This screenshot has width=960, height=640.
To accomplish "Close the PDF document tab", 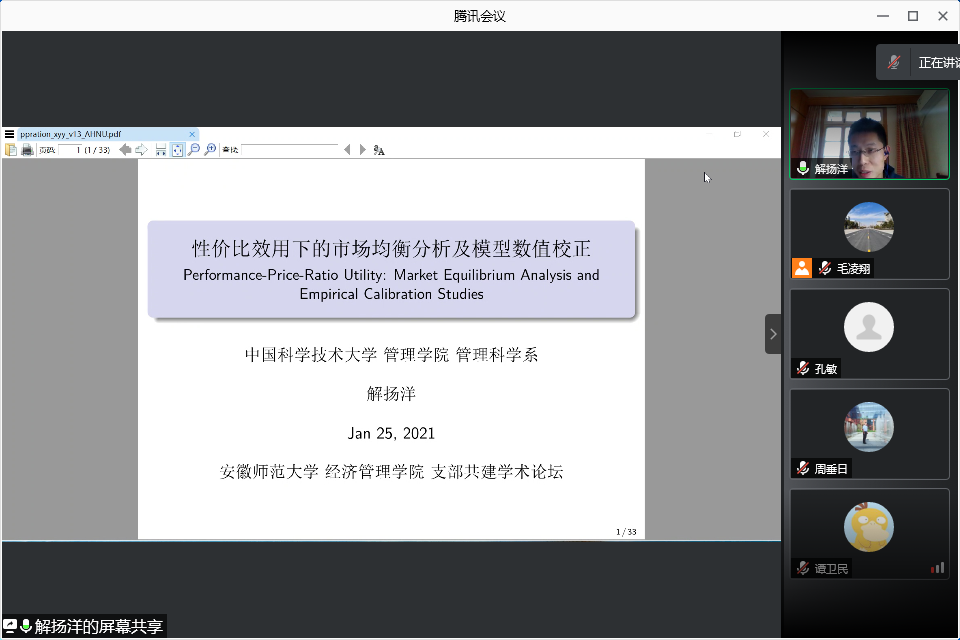I will [x=190, y=134].
